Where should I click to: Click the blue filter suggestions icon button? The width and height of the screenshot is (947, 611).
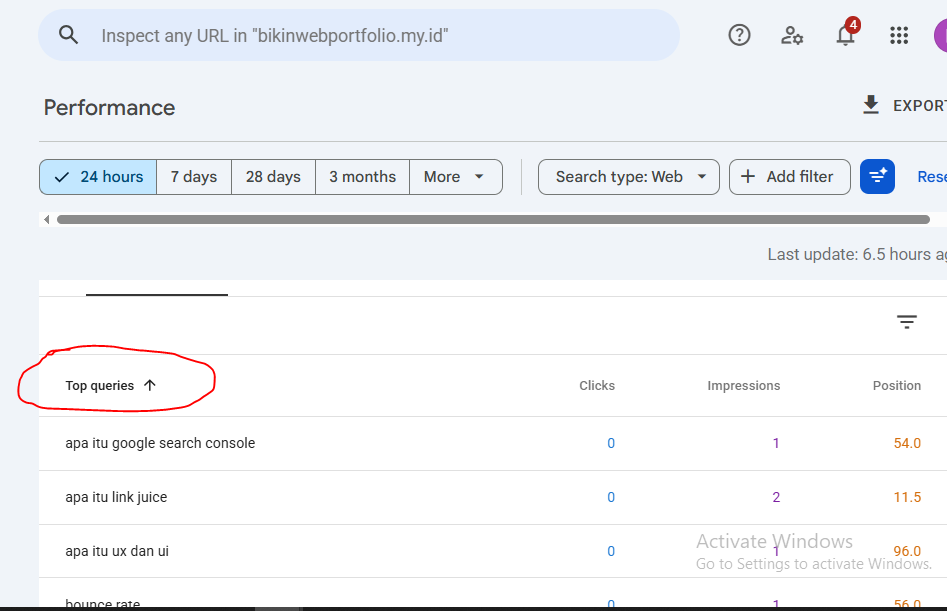click(x=877, y=177)
